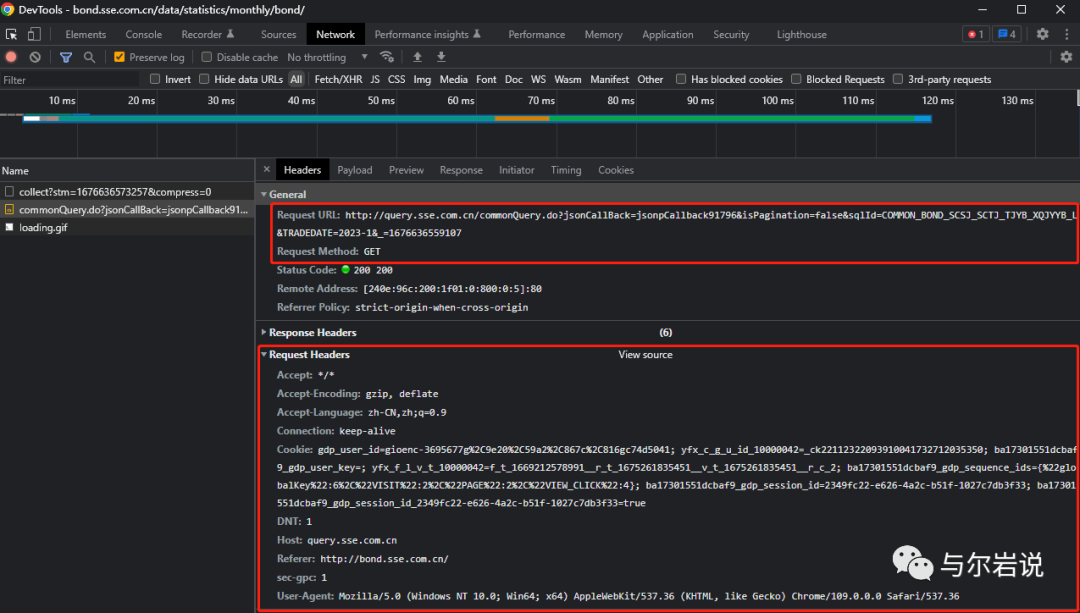Screen dimensions: 1080x613
Task: Enable Disable cache checkbox
Action: pos(207,57)
